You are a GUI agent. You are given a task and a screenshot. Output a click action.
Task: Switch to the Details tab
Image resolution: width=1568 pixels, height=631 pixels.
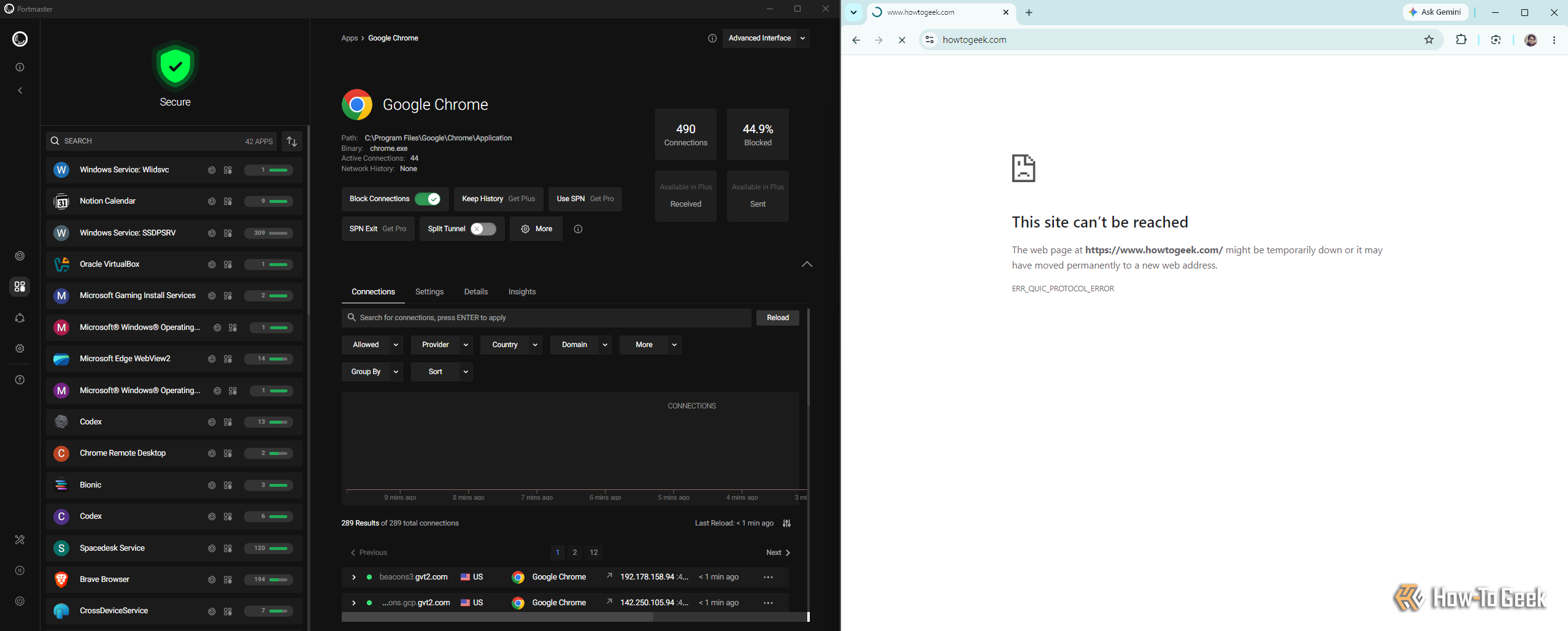tap(476, 292)
